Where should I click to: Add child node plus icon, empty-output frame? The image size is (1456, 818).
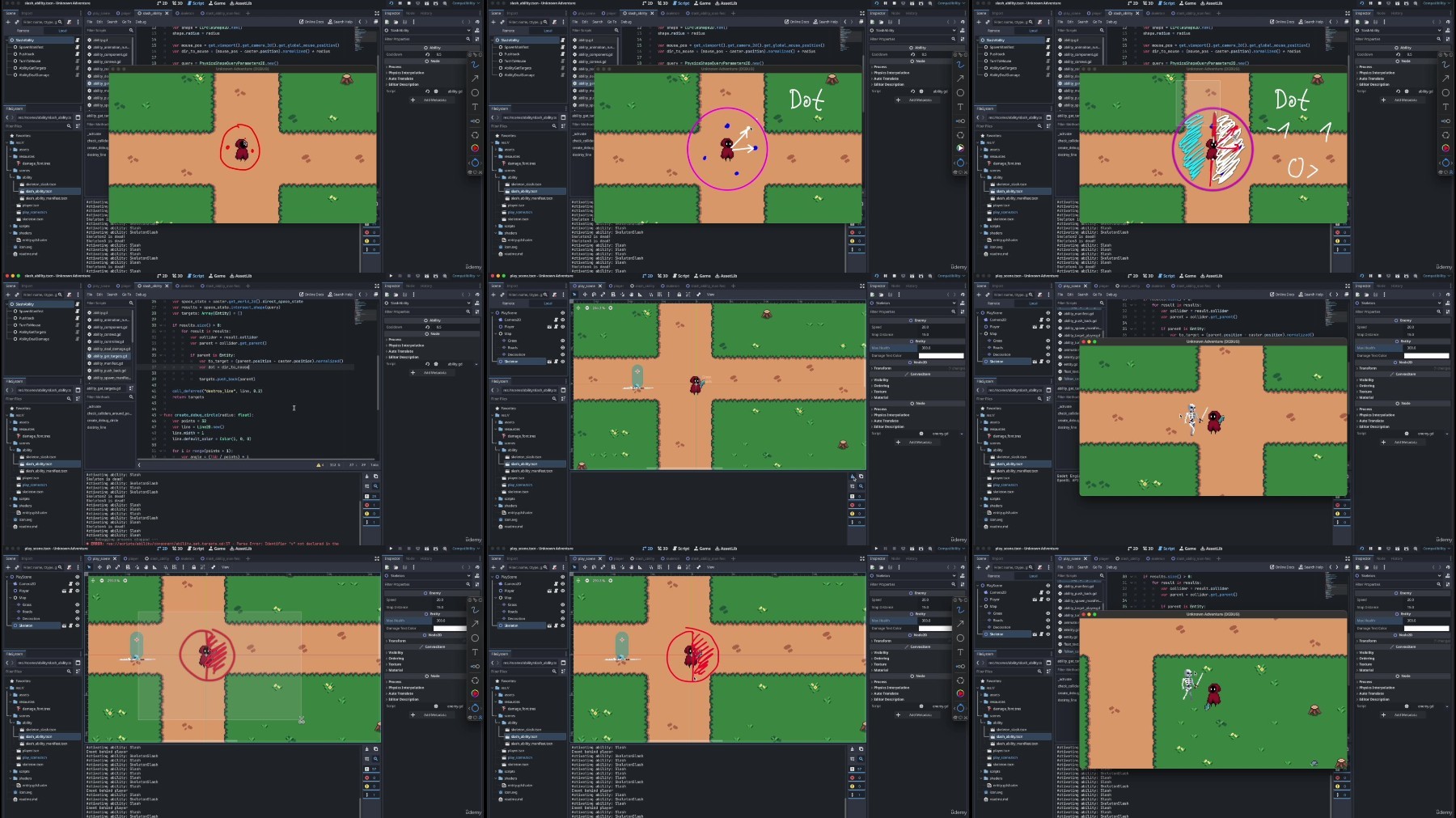point(493,295)
